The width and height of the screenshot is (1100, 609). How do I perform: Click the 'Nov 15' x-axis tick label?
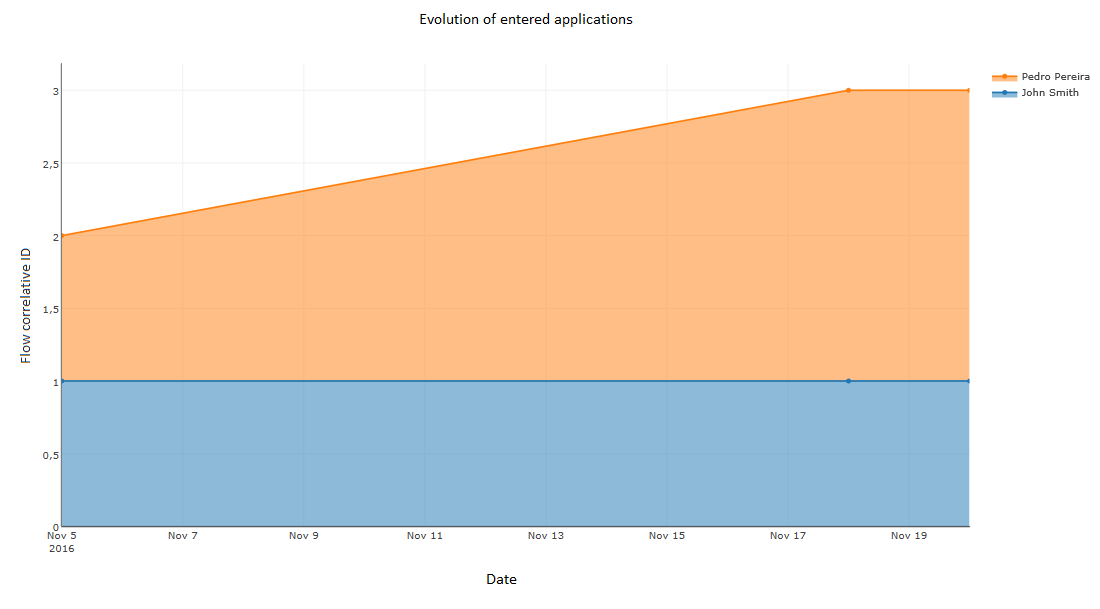(x=666, y=535)
